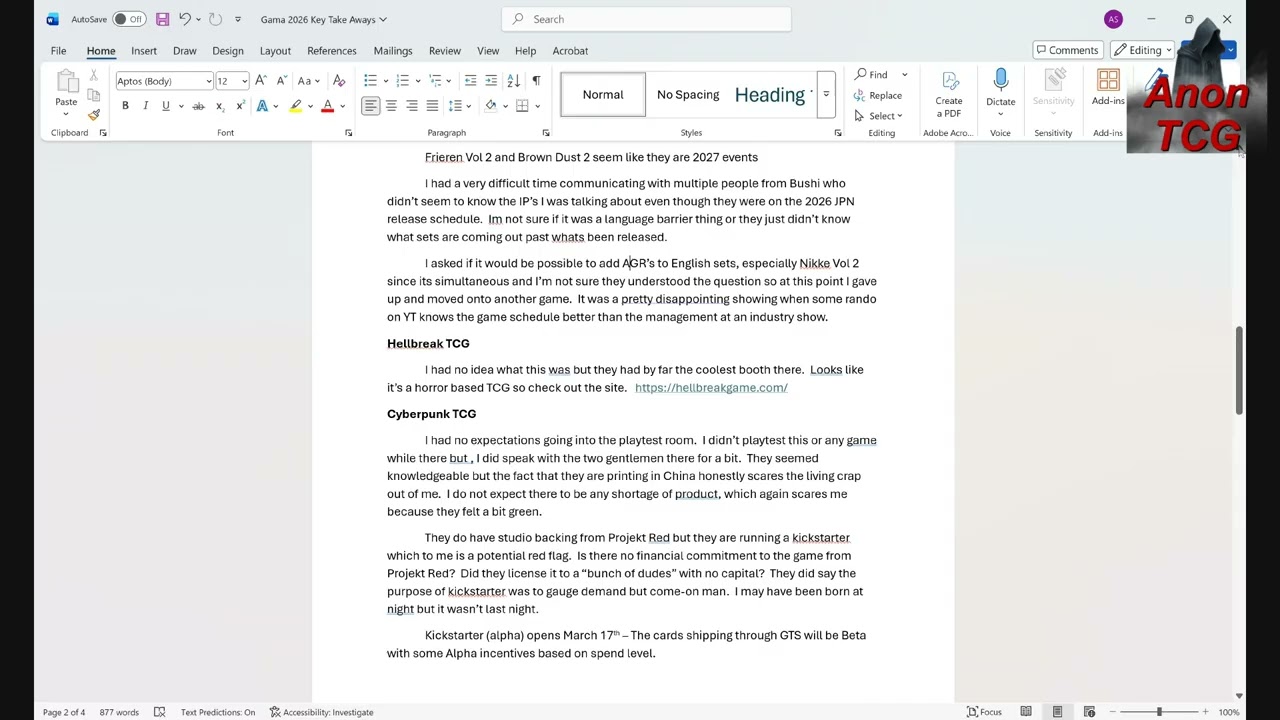Click the text highlight color button
This screenshot has width=1280, height=720.
pyautogui.click(x=296, y=106)
